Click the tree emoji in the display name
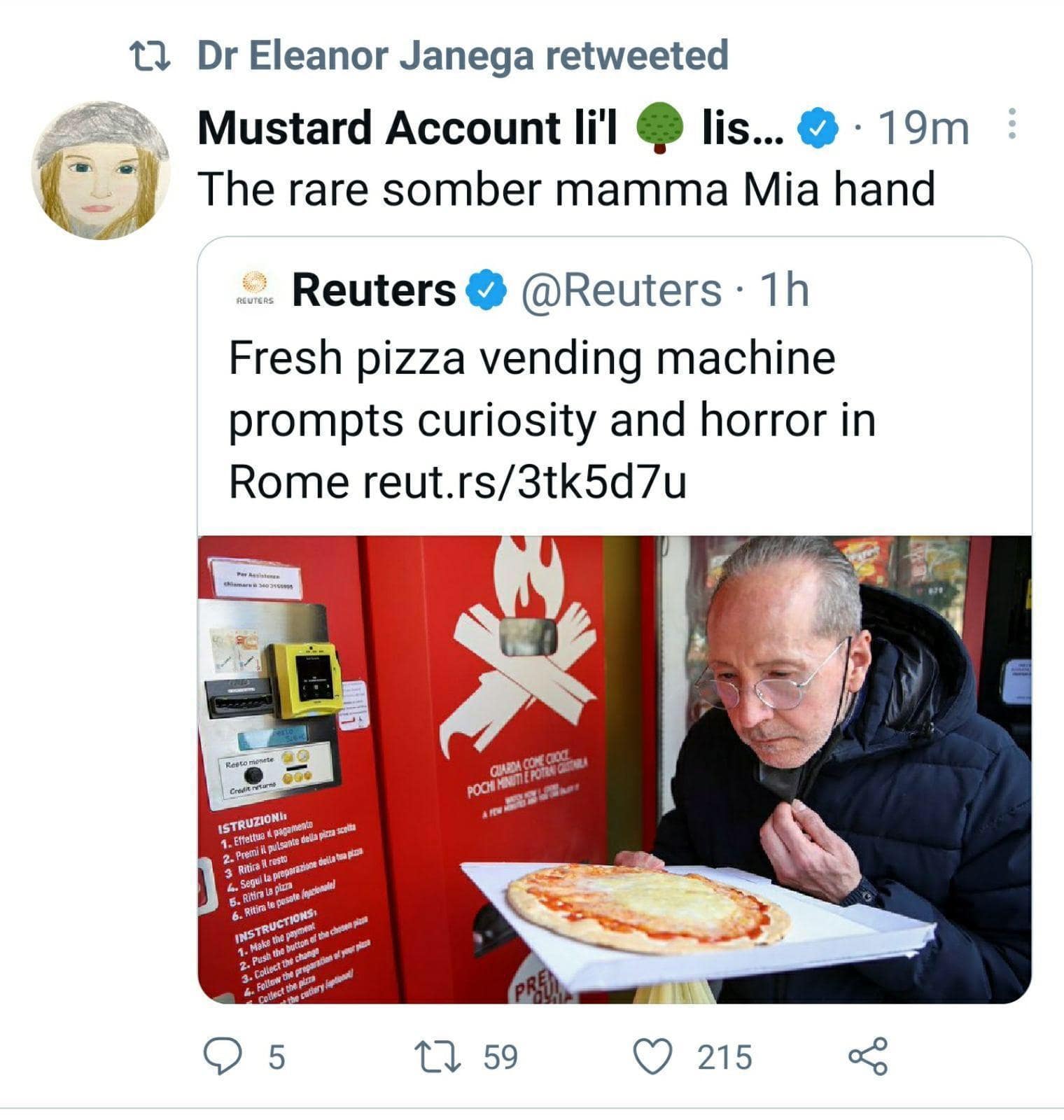Viewport: 1064px width, 1120px height. [659, 128]
